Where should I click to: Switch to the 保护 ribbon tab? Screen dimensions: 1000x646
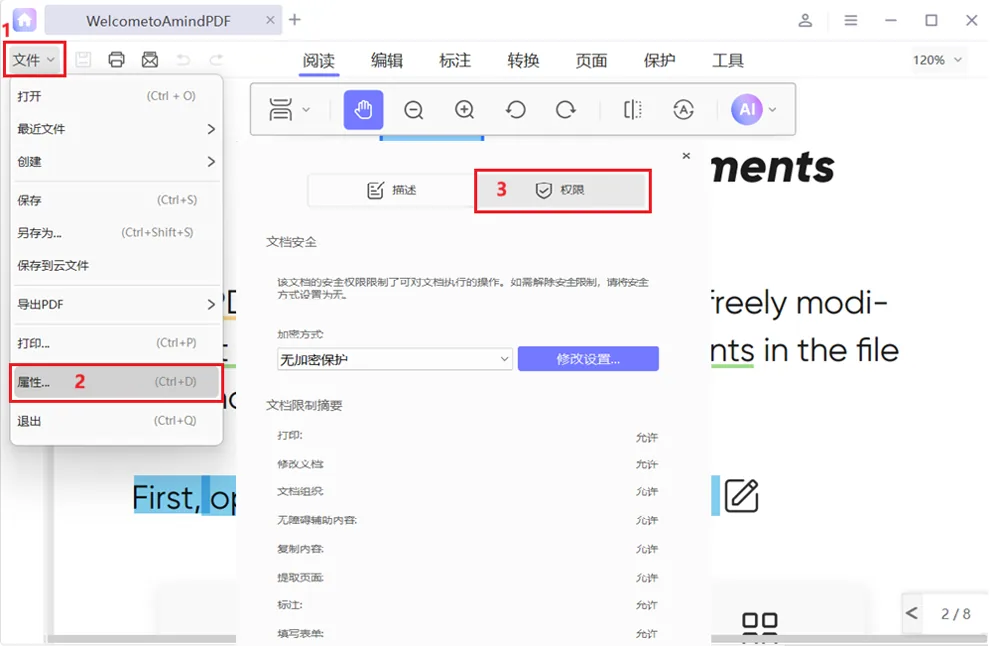pyautogui.click(x=659, y=61)
